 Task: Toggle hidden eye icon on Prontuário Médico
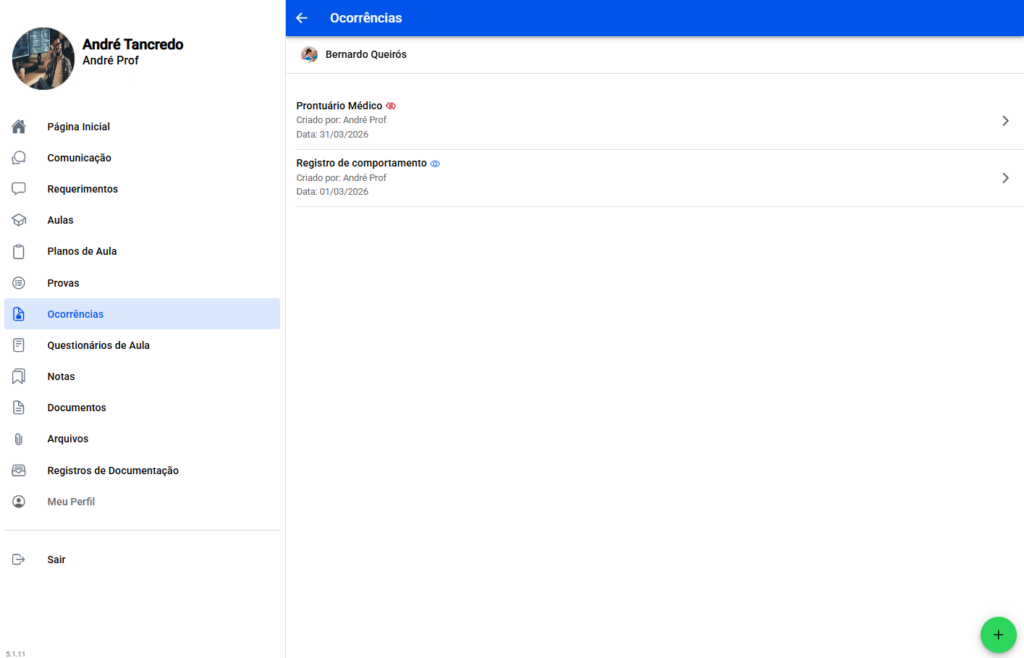point(391,106)
